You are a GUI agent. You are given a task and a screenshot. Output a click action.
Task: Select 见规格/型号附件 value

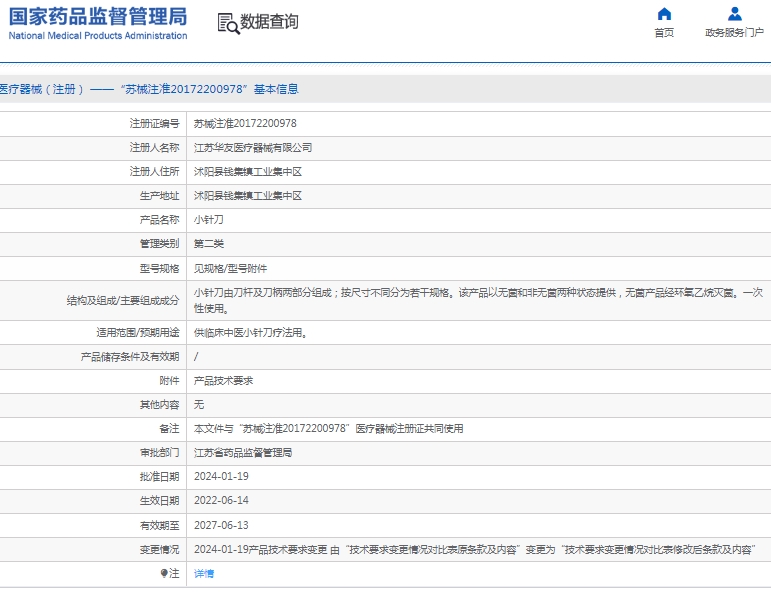230,268
